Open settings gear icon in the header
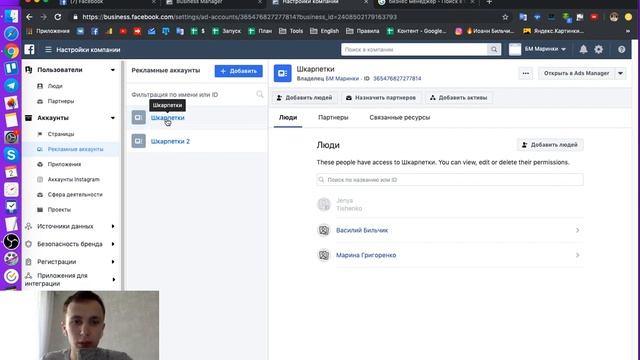This screenshot has height=360, width=640. click(598, 49)
